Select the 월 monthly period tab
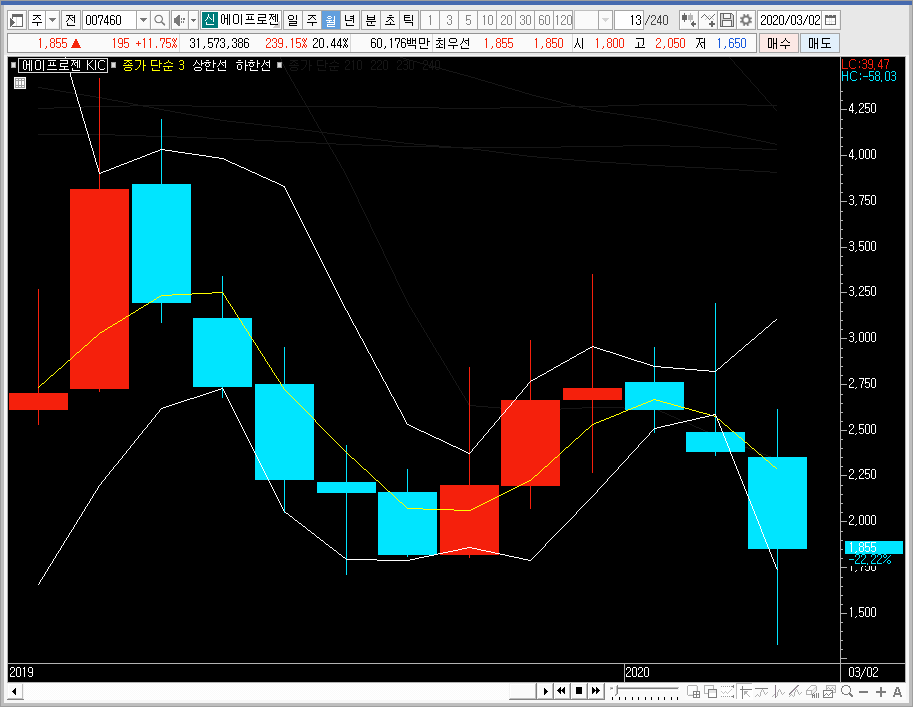The height and width of the screenshot is (707, 913). (331, 21)
